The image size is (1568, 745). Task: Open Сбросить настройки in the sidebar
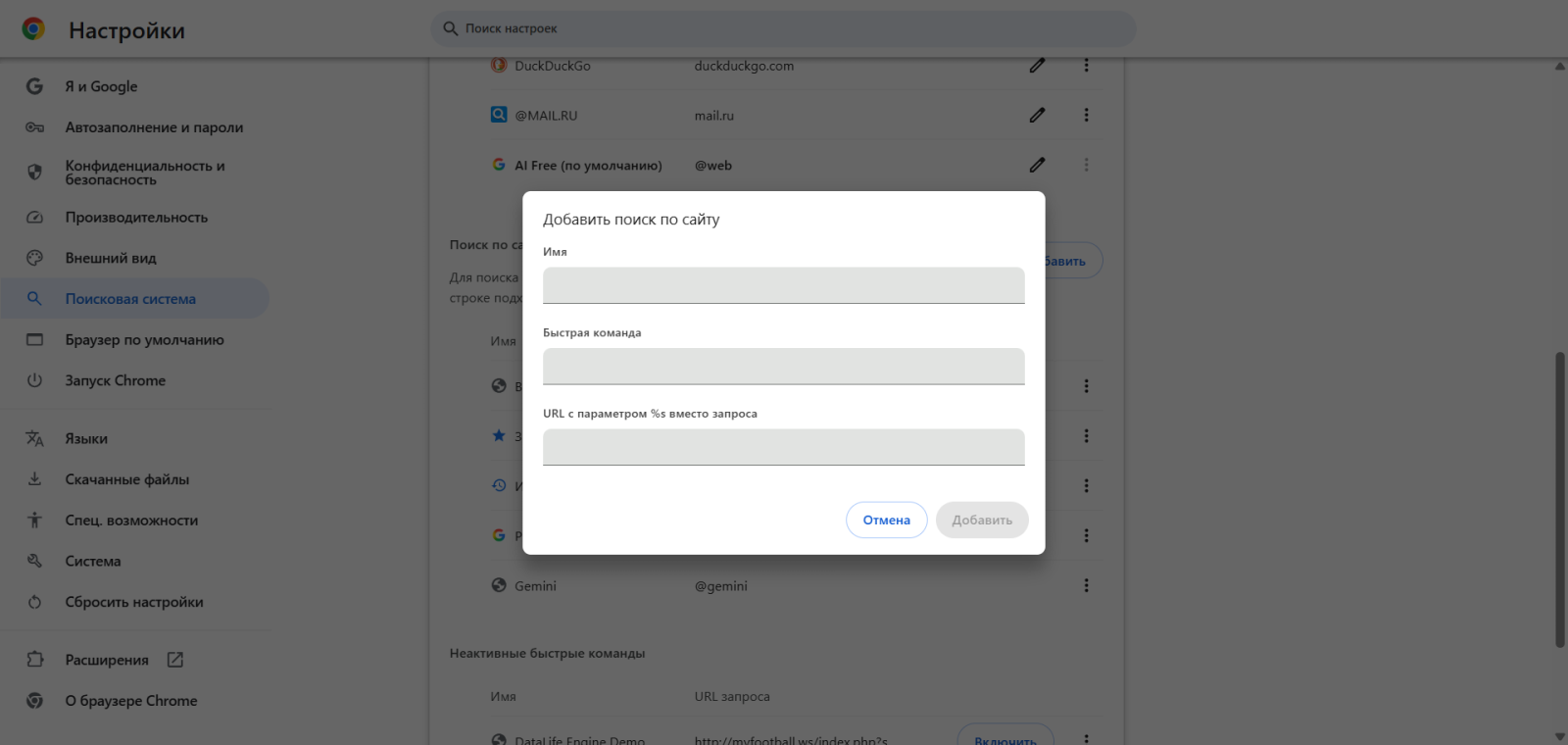[x=134, y=602]
